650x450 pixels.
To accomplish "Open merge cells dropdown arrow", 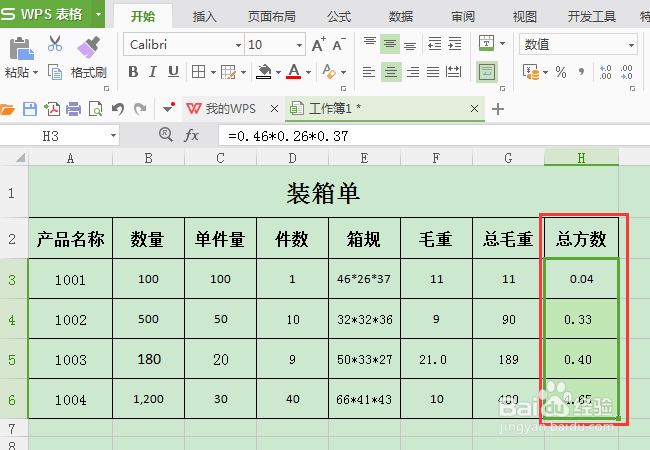I will tap(502, 43).
